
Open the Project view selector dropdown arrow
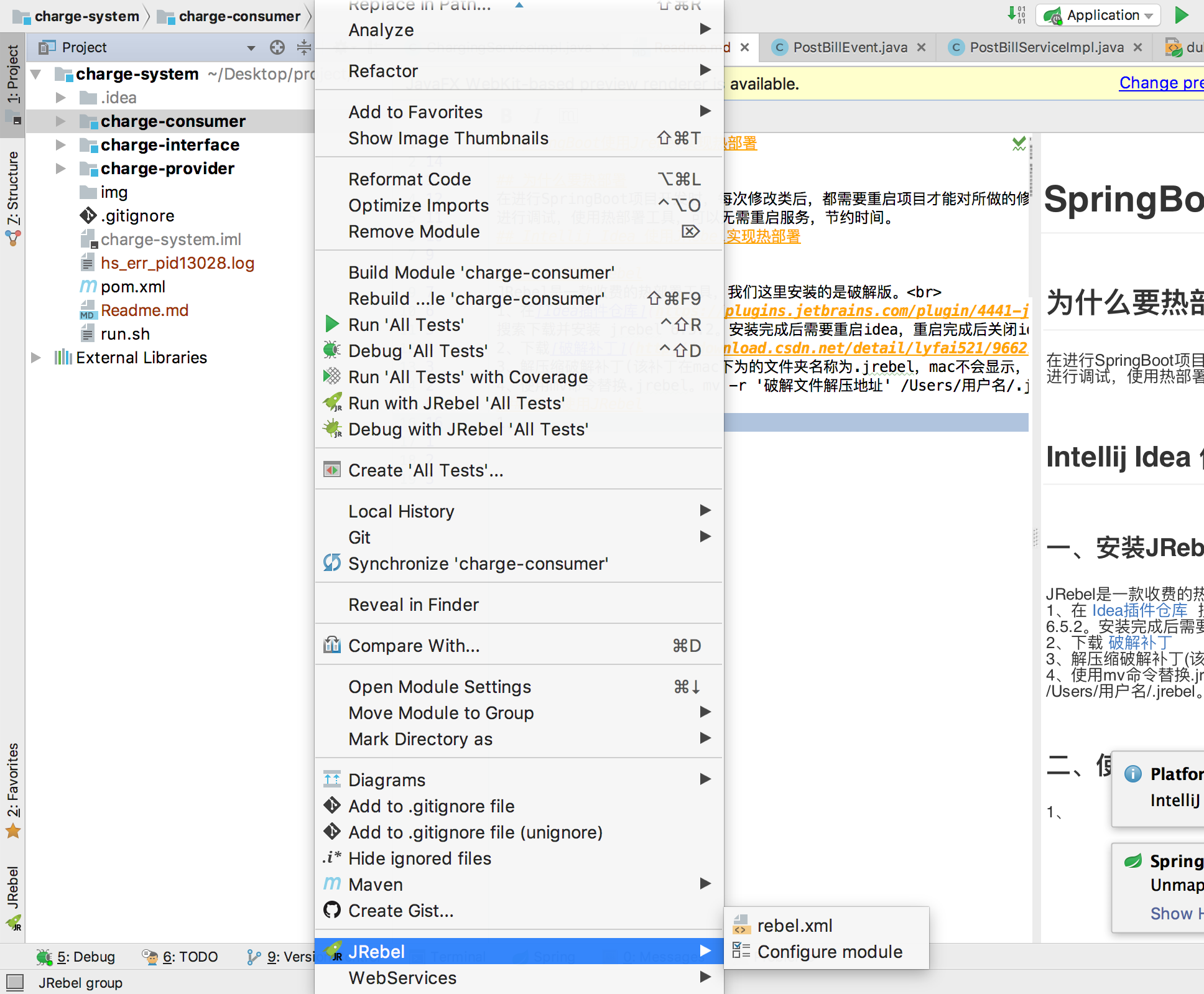tap(251, 48)
